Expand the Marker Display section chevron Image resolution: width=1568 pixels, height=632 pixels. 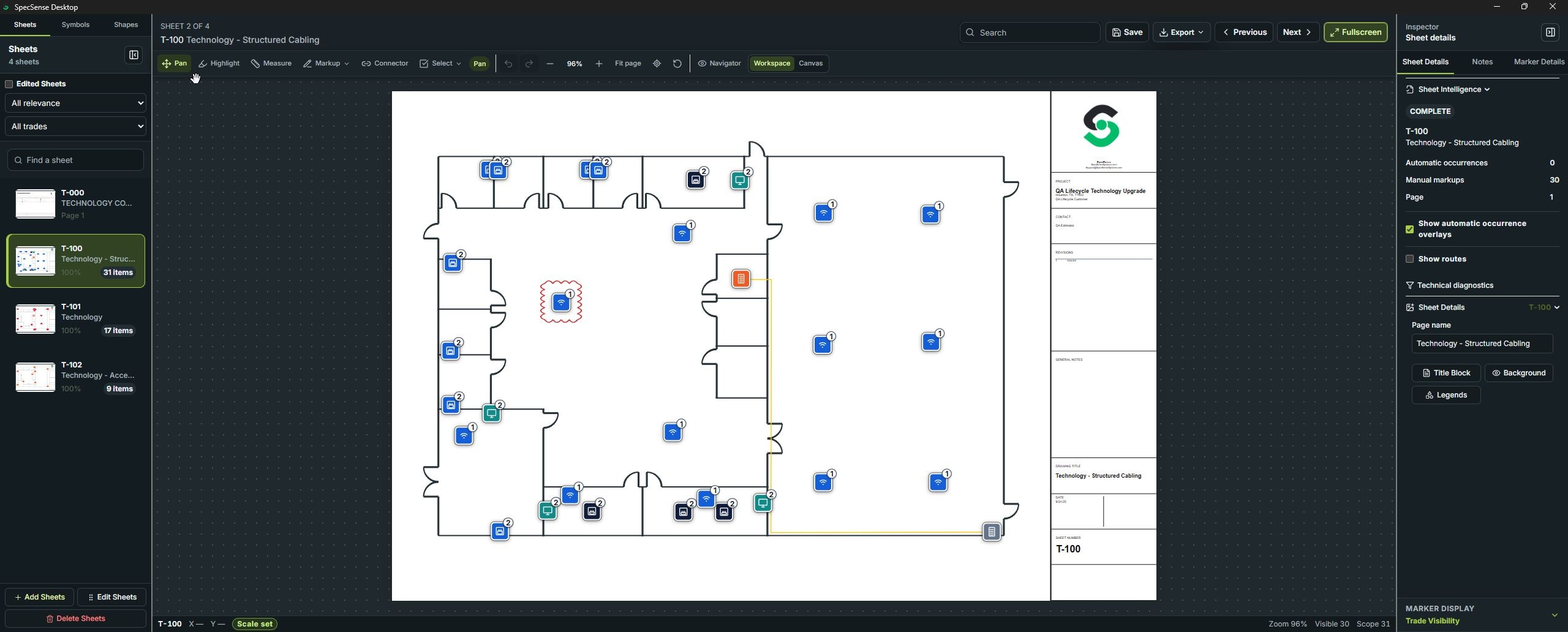[x=1555, y=615]
